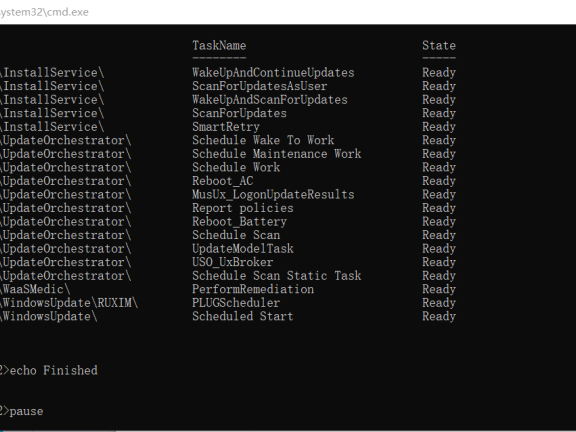Select the UpdateModelTask entry
Screen dimensions: 576x432
(243, 249)
